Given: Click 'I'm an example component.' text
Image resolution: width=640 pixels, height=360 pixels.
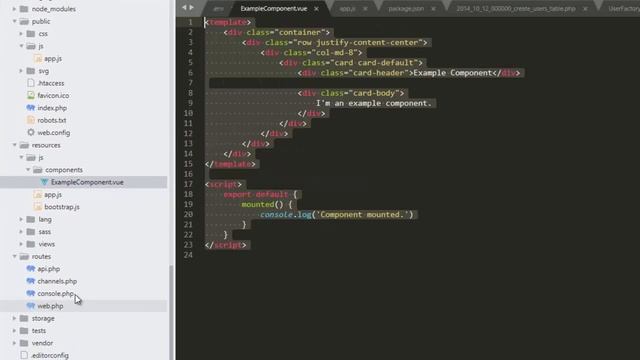Looking at the screenshot, I should [373, 103].
